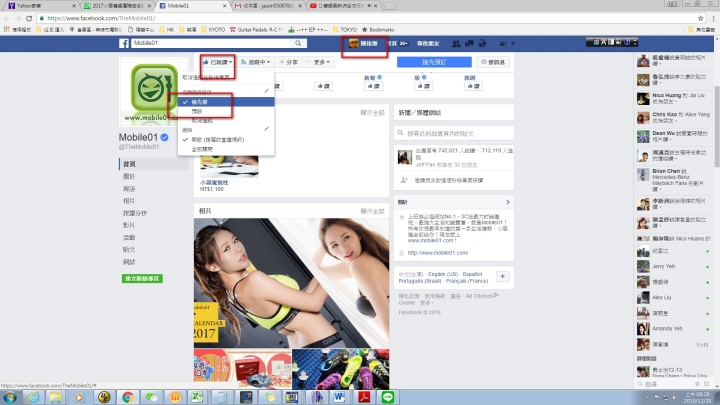Viewport: 720px width, 405px height.
Task: Launch Internet Explorer from the taskbar
Action: click(33, 397)
